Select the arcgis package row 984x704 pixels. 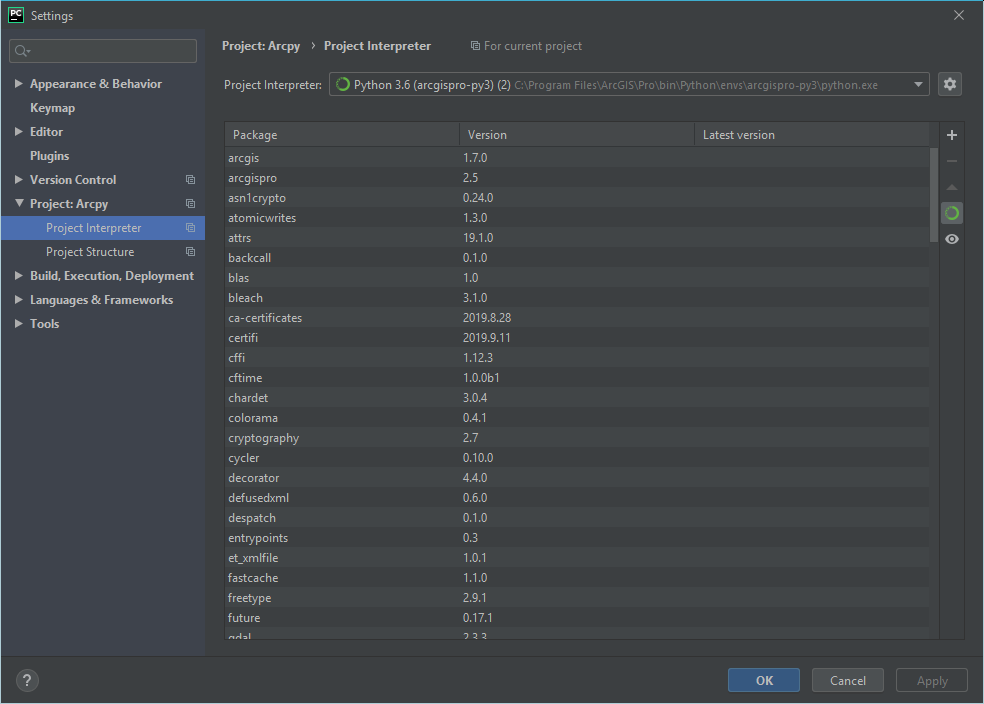[x=577, y=157]
